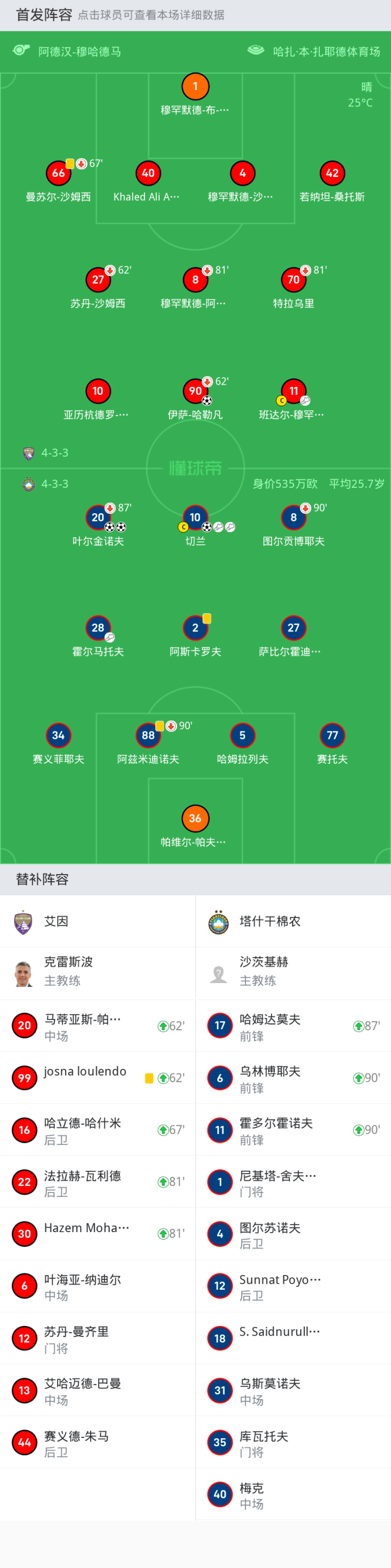Image resolution: width=391 pixels, height=1568 pixels.
Task: Select player 66 曼苏尔-沙姆西 badge
Action: pyautogui.click(x=59, y=173)
